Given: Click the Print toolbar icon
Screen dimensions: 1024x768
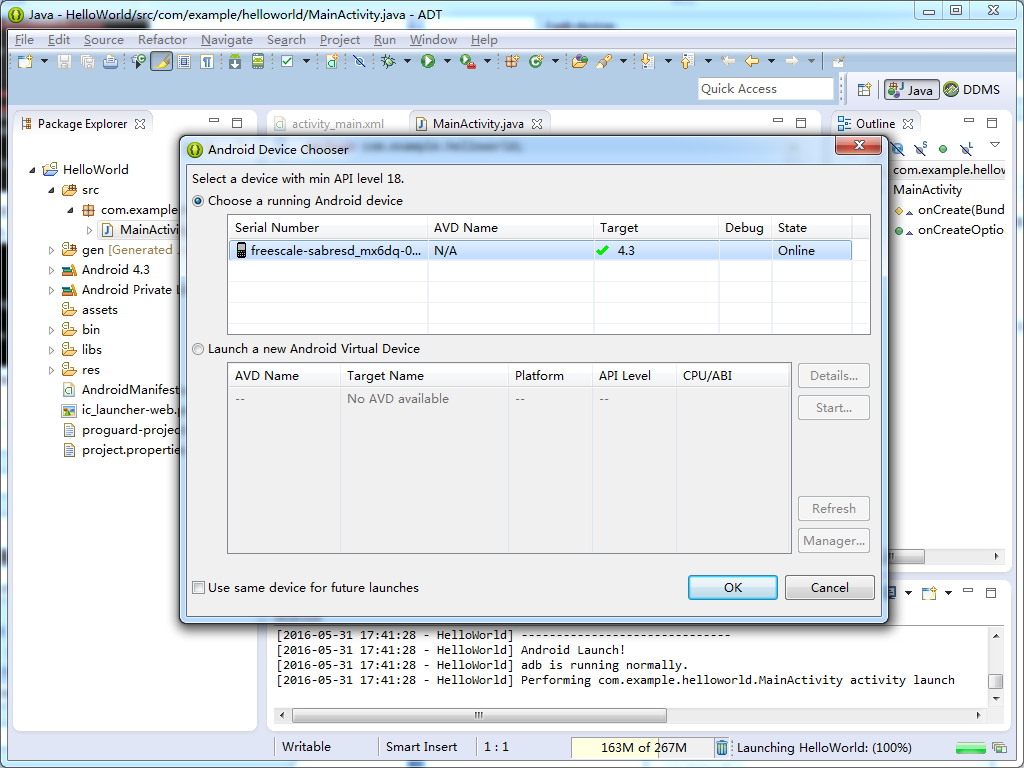Looking at the screenshot, I should [110, 61].
